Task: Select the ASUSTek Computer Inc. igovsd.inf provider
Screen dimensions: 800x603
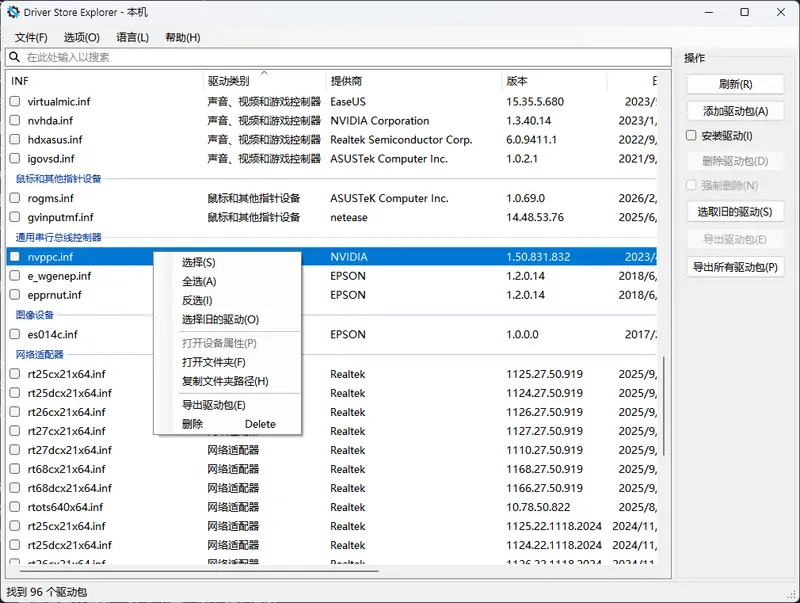Action: (x=389, y=159)
